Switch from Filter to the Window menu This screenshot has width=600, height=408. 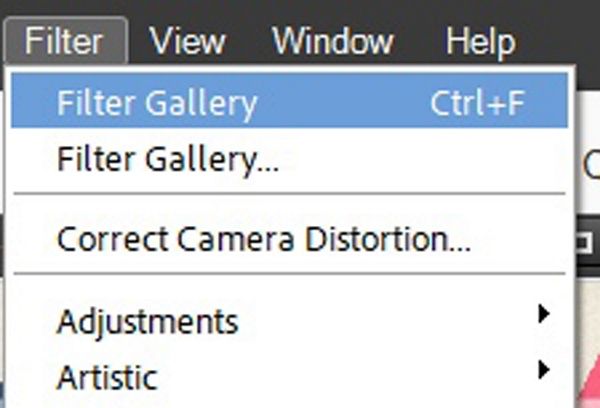[332, 41]
